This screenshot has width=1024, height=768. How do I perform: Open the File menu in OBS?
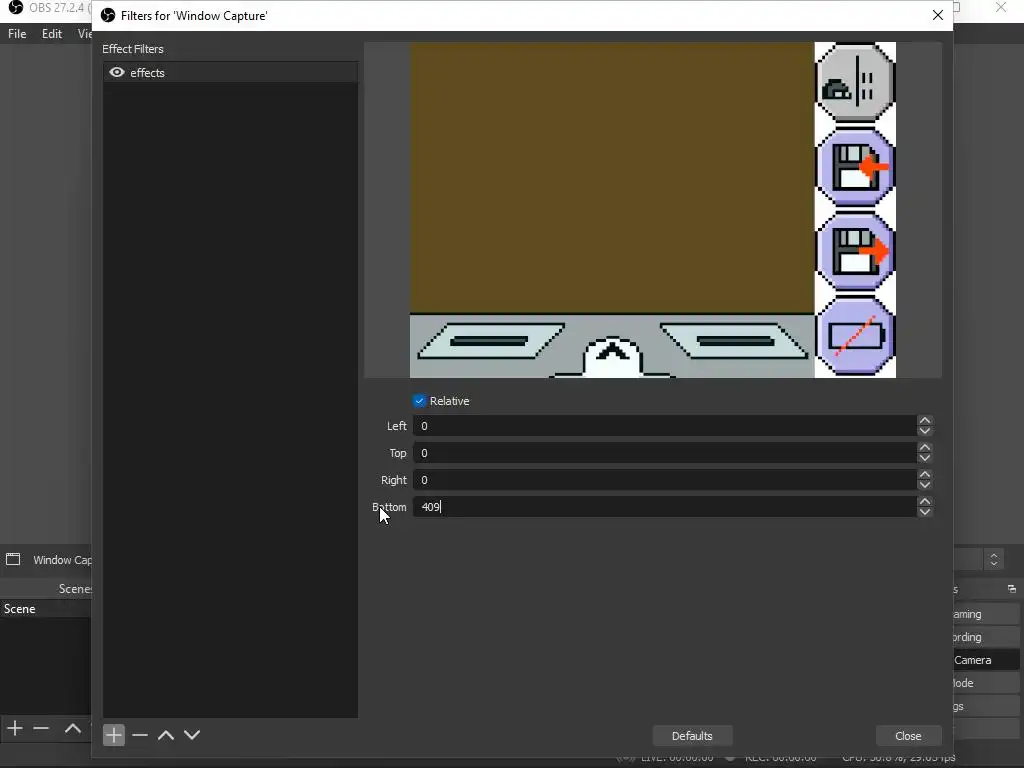coord(17,34)
